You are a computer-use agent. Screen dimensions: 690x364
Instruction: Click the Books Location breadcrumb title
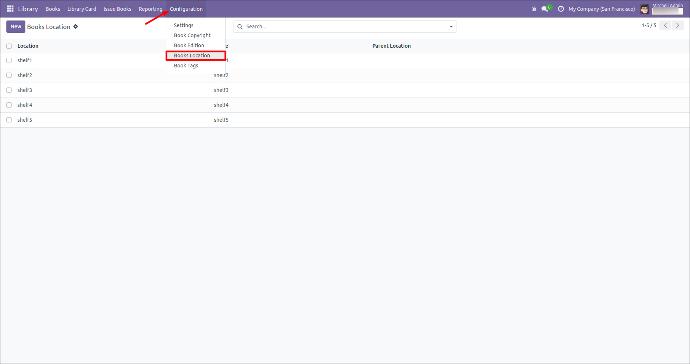(x=48, y=27)
